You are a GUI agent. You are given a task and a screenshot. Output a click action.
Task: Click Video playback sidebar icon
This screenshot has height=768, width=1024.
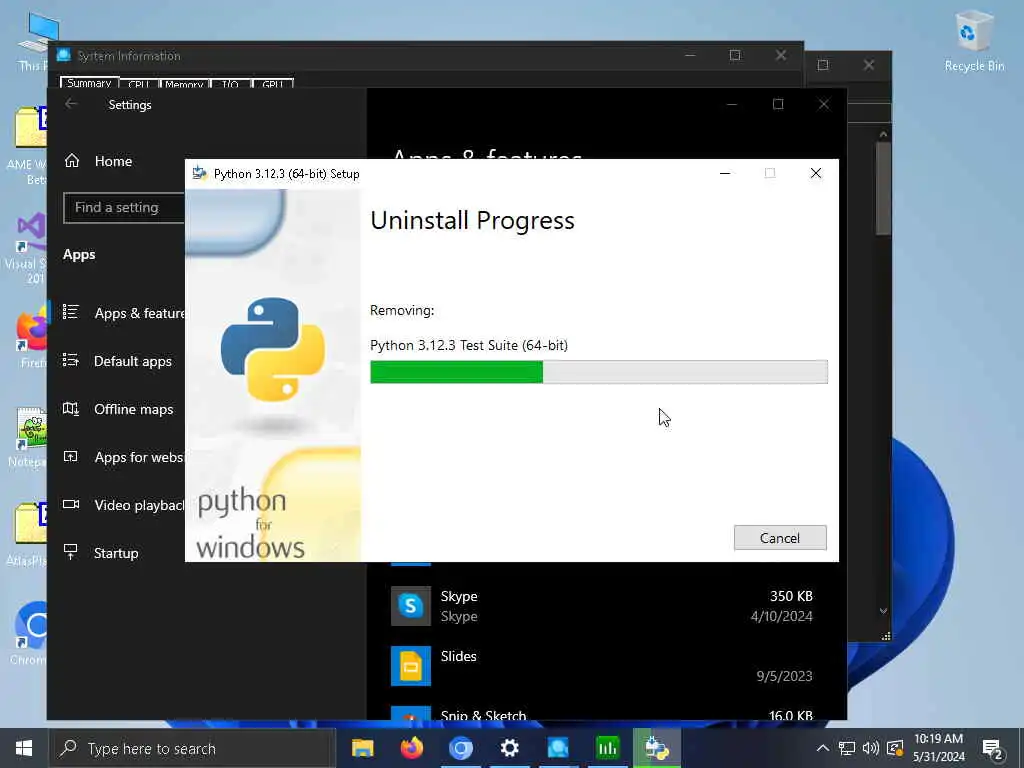pyautogui.click(x=71, y=504)
